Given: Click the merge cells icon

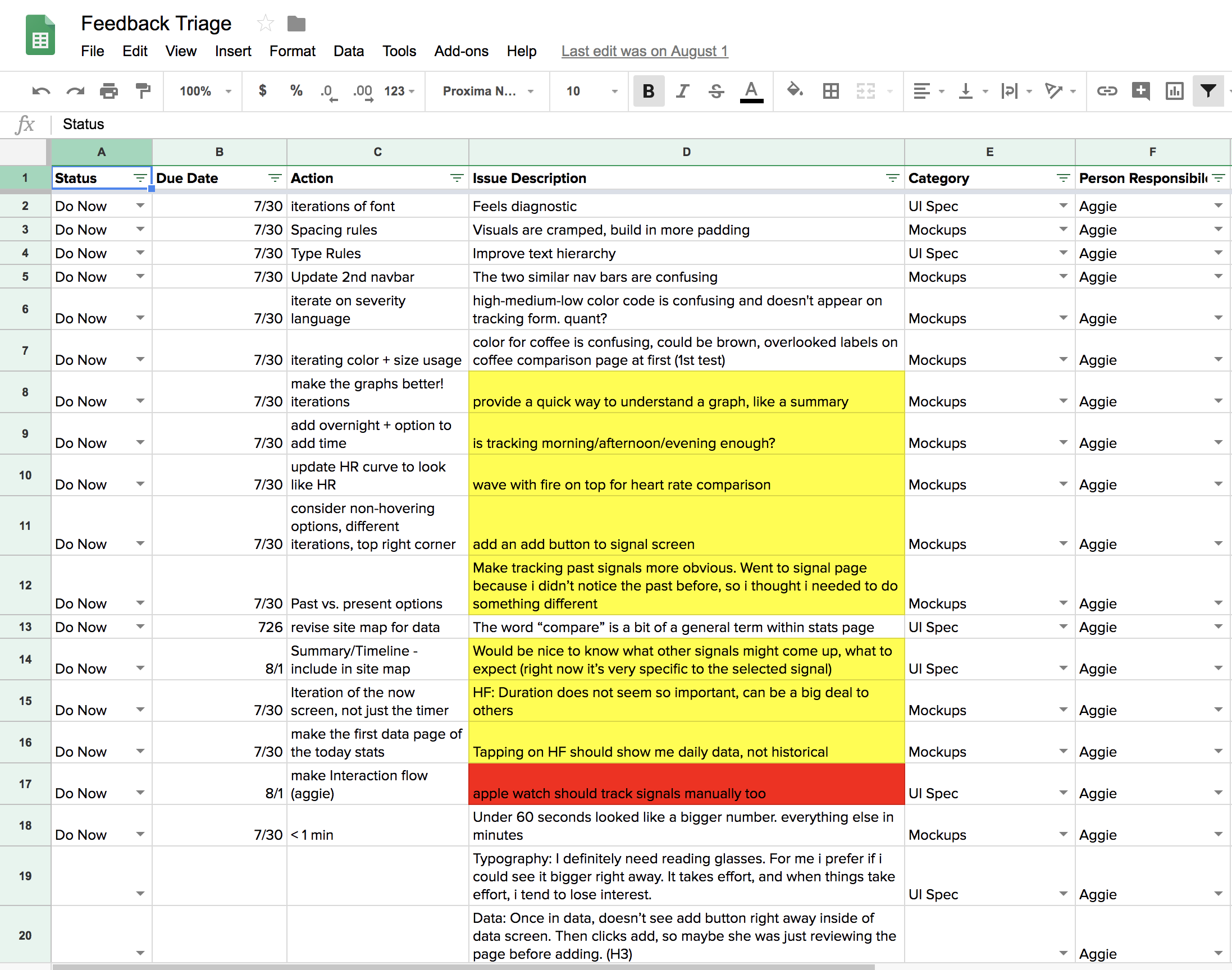Looking at the screenshot, I should click(x=865, y=91).
